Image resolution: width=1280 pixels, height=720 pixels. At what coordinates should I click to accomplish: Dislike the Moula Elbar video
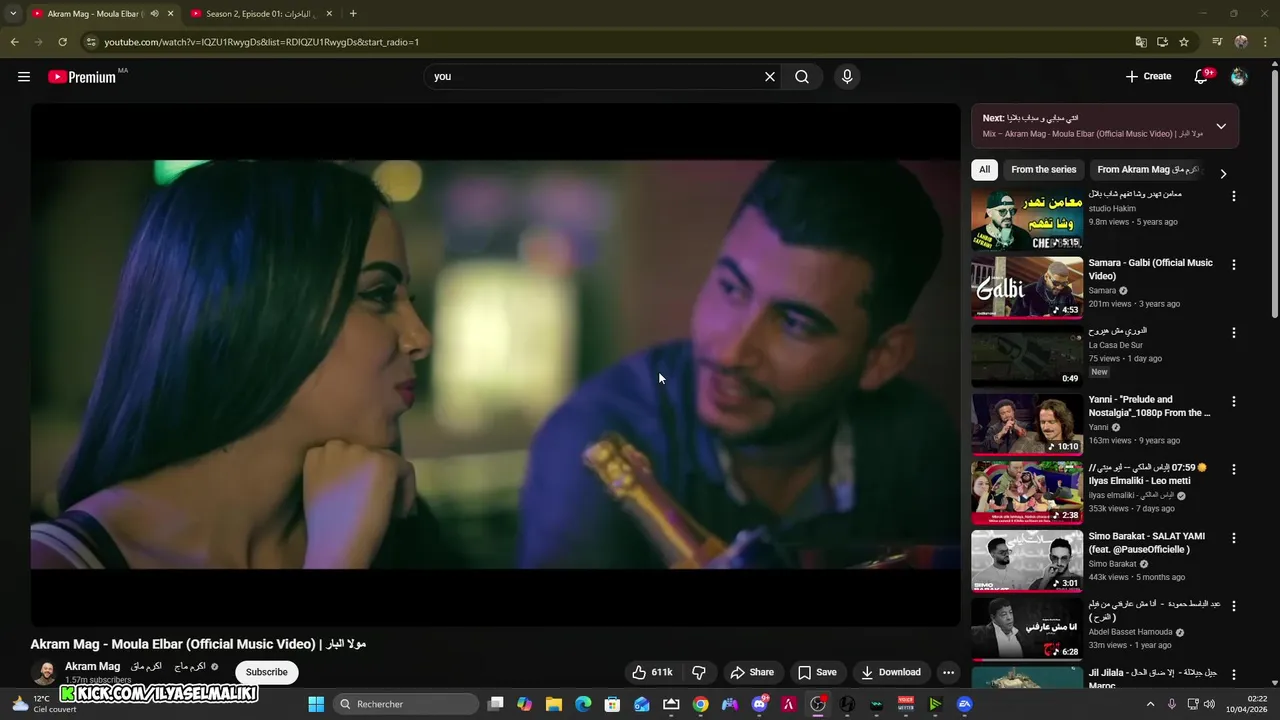[699, 672]
